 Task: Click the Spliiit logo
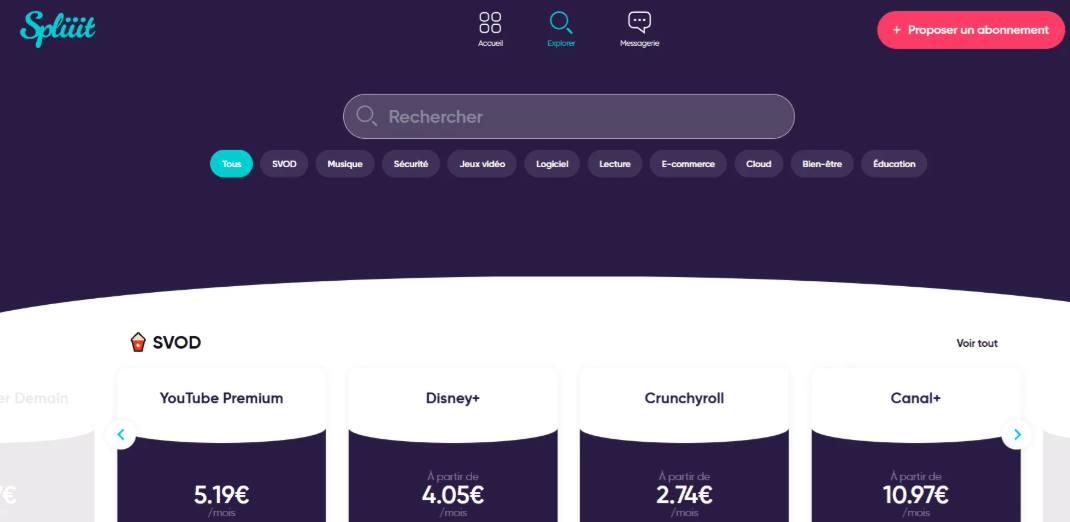[x=57, y=29]
